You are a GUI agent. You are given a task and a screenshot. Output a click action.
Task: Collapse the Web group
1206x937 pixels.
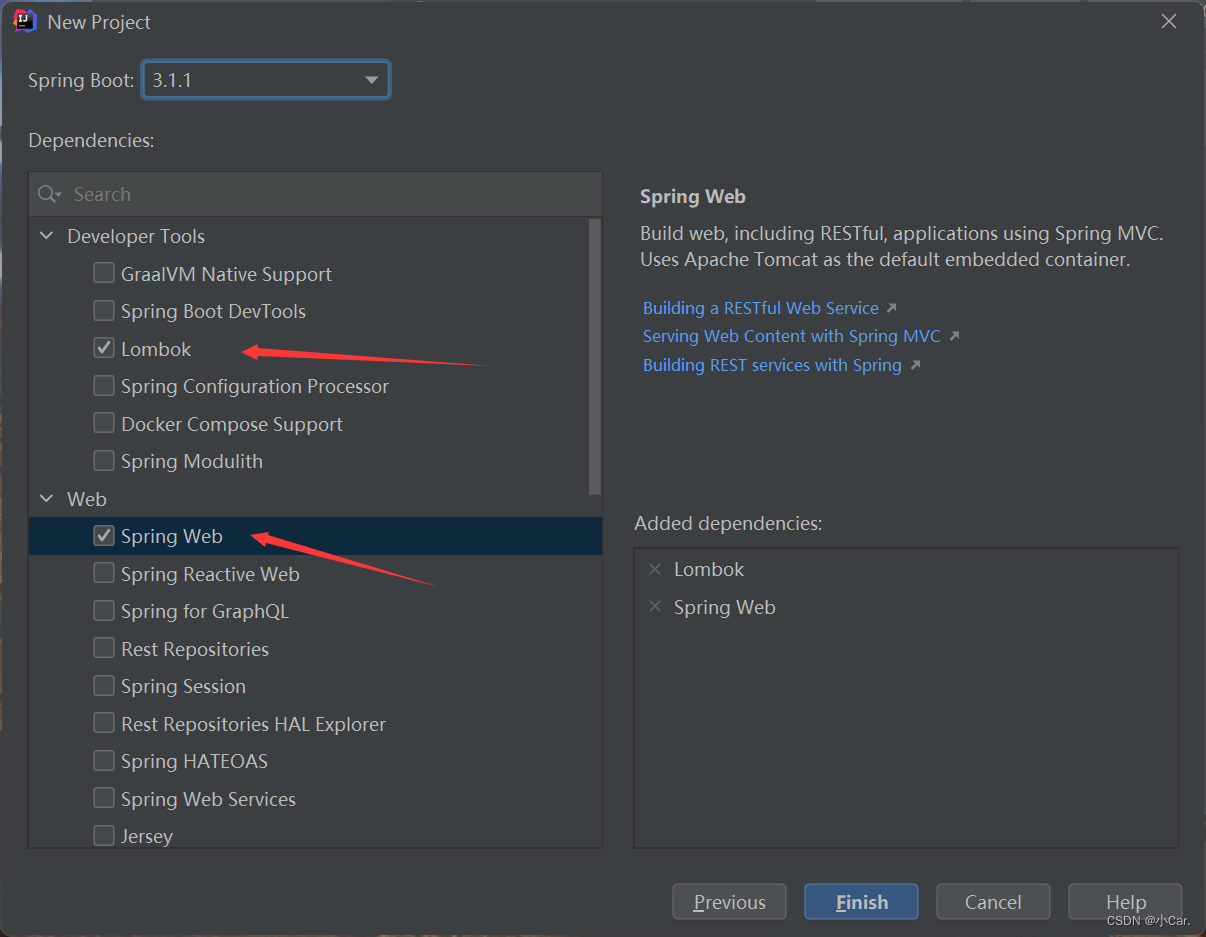coord(46,498)
